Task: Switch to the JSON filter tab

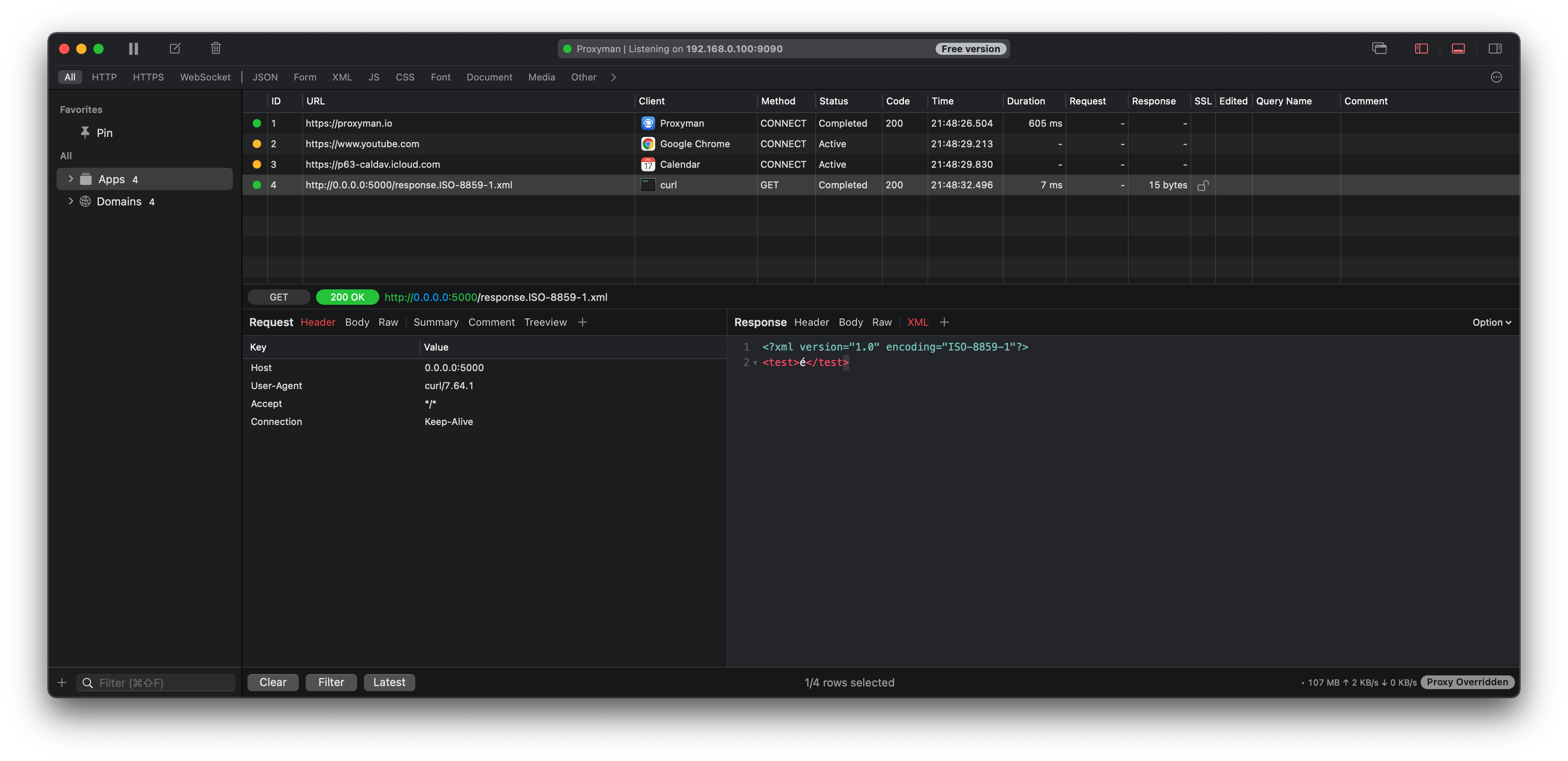Action: [265, 77]
